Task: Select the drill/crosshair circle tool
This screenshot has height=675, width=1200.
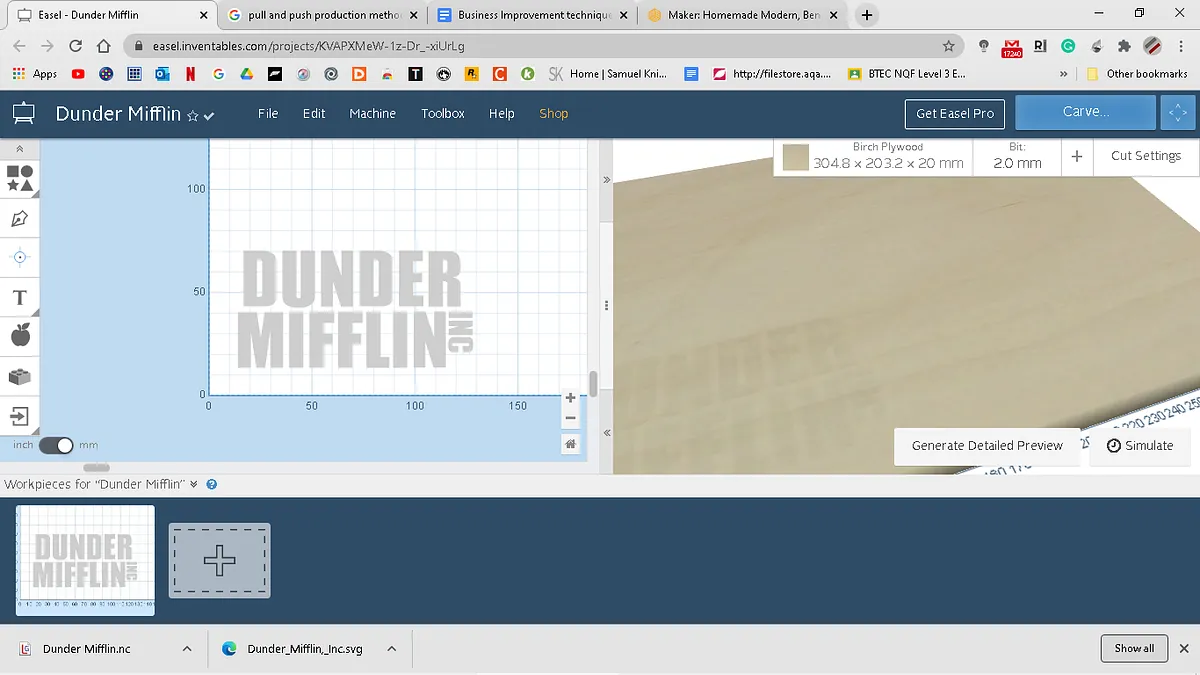Action: pyautogui.click(x=20, y=257)
